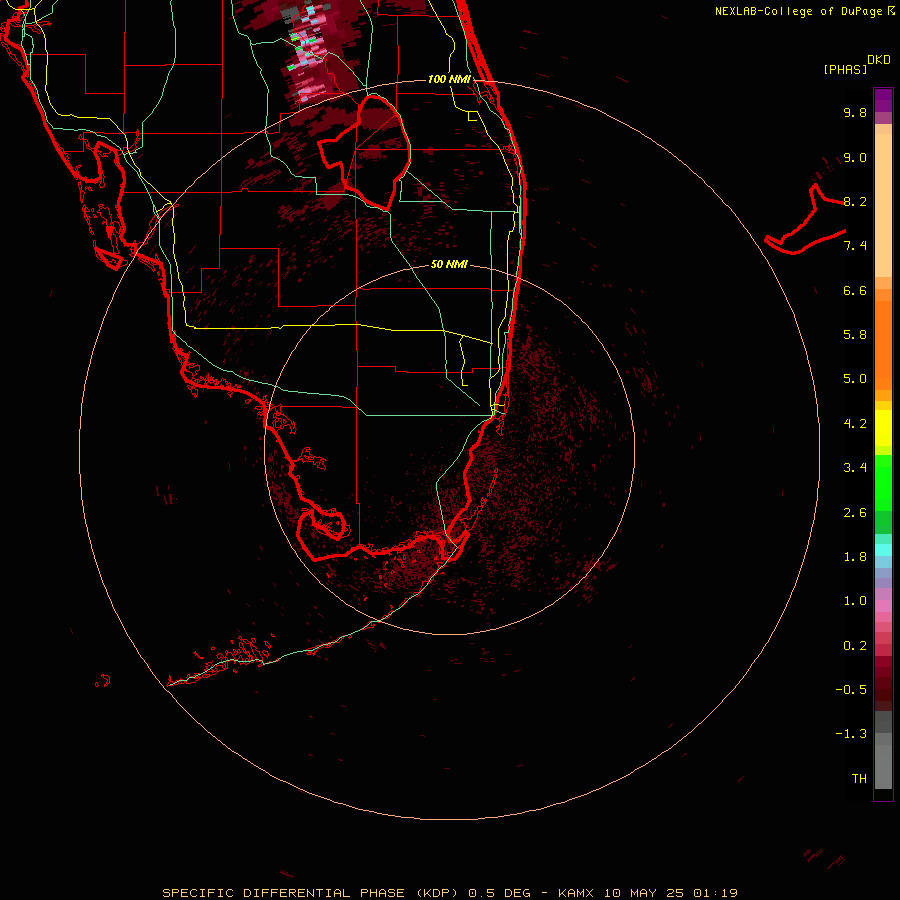Image resolution: width=900 pixels, height=900 pixels.
Task: Click the [PHAS] units label
Action: pyautogui.click(x=845, y=70)
